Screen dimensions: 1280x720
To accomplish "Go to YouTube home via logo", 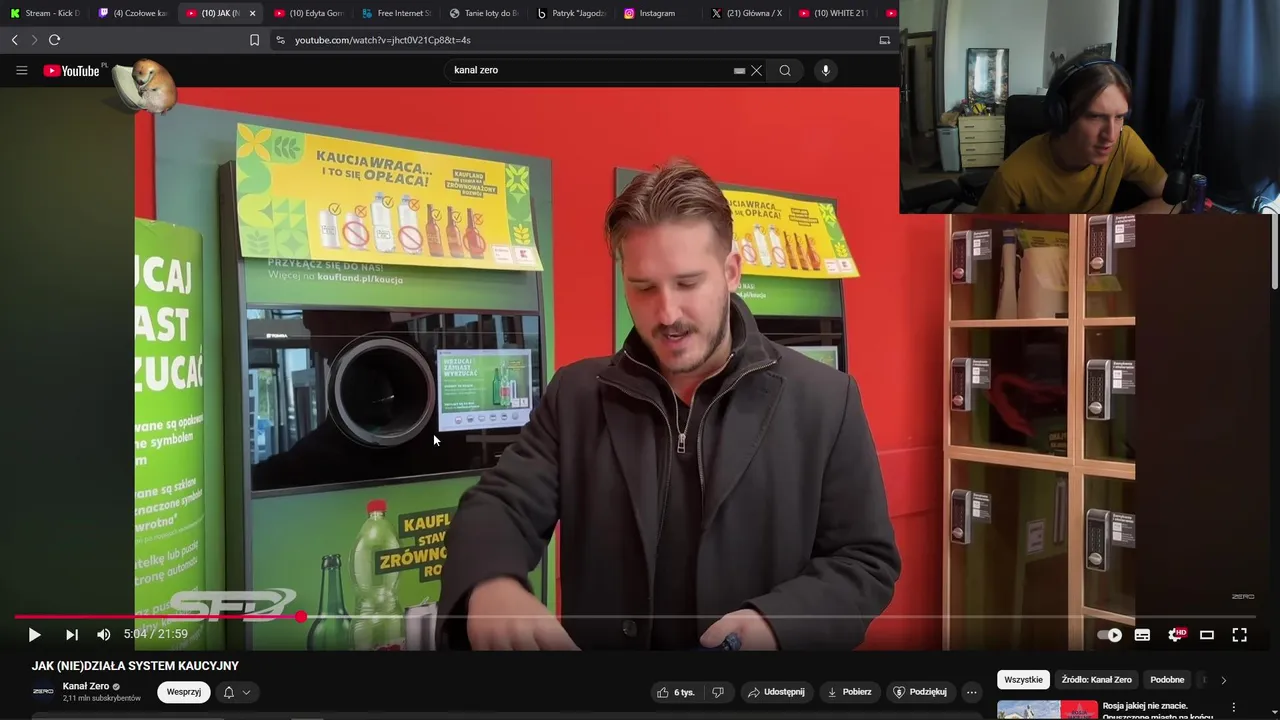I will (71, 71).
